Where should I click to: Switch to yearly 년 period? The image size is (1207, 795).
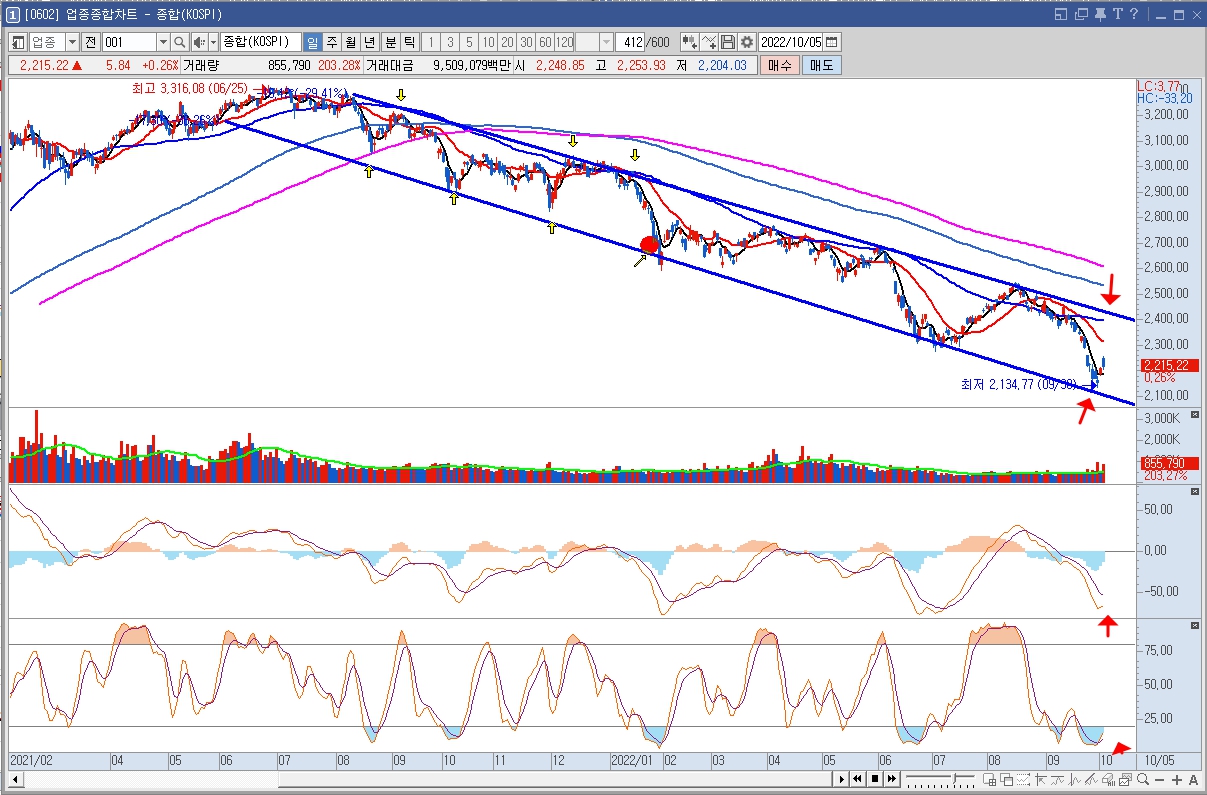coord(368,42)
